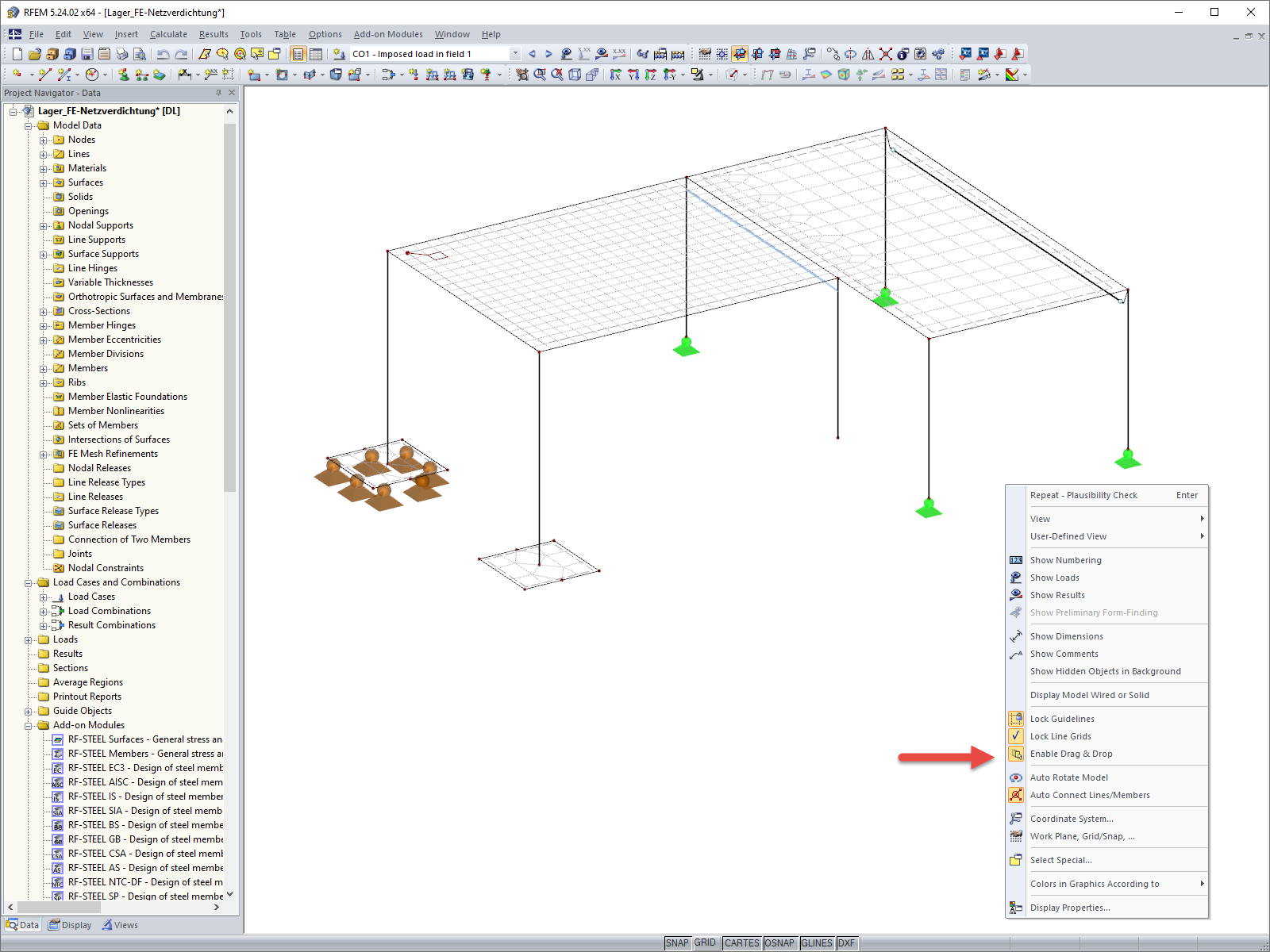Click the Redo arrow icon

[181, 54]
